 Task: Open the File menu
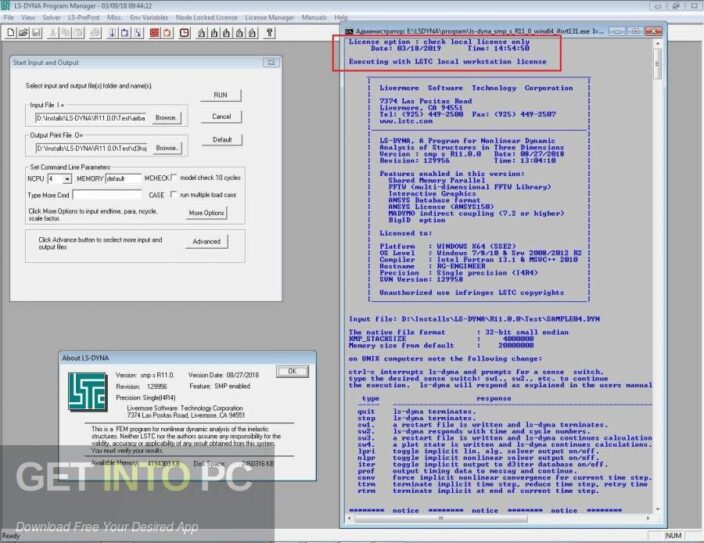click(x=9, y=18)
